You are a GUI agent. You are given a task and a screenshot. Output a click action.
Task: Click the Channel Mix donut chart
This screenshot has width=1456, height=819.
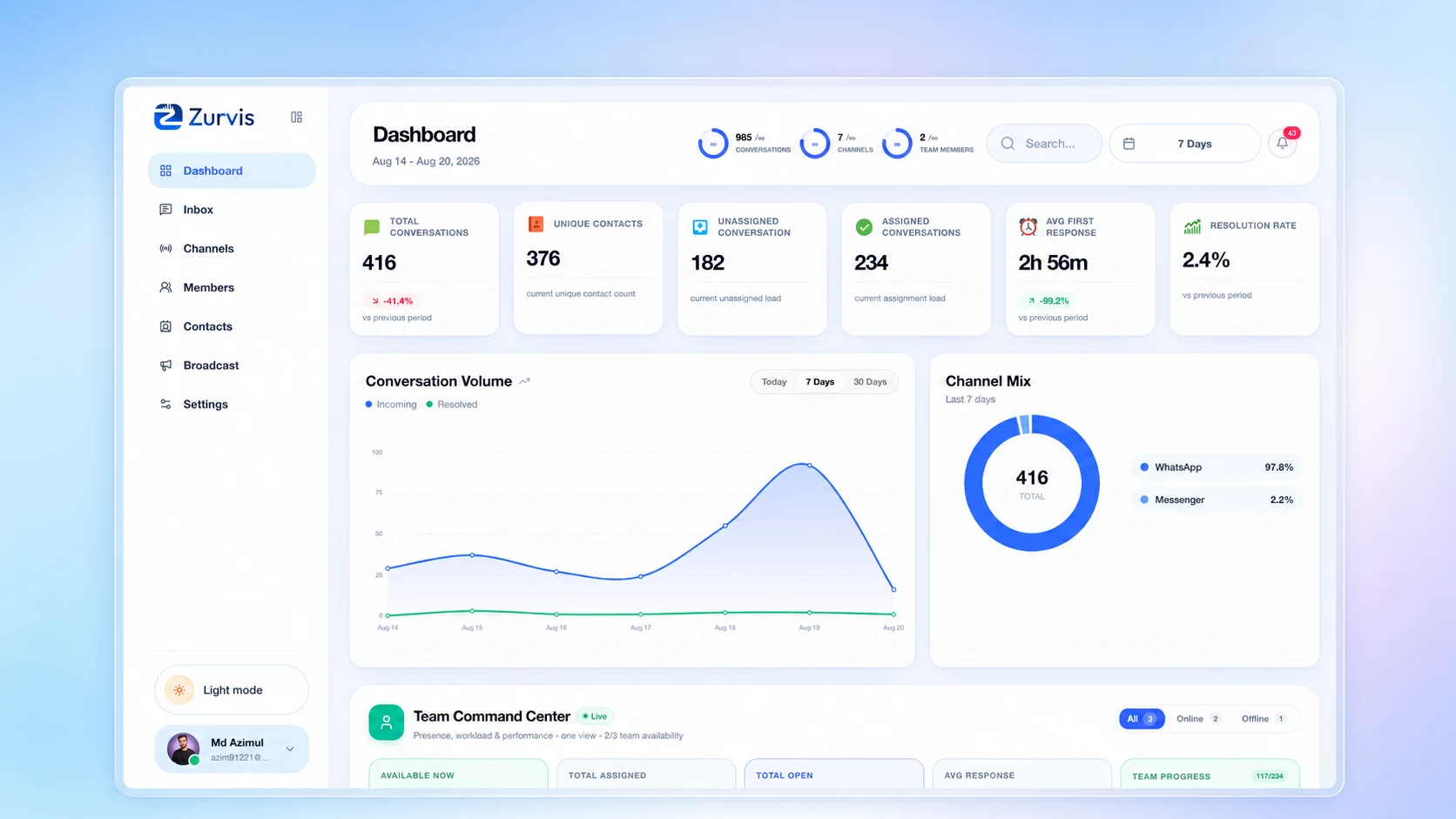[1032, 483]
